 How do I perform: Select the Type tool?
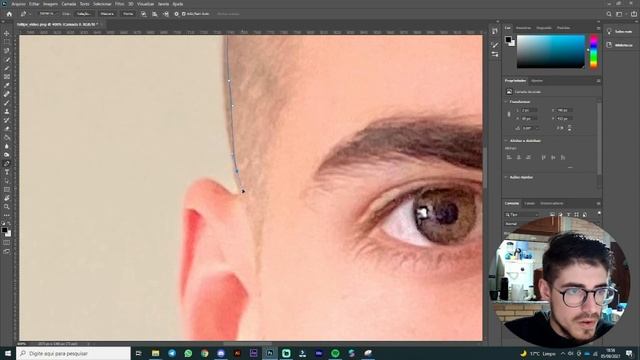click(7, 172)
